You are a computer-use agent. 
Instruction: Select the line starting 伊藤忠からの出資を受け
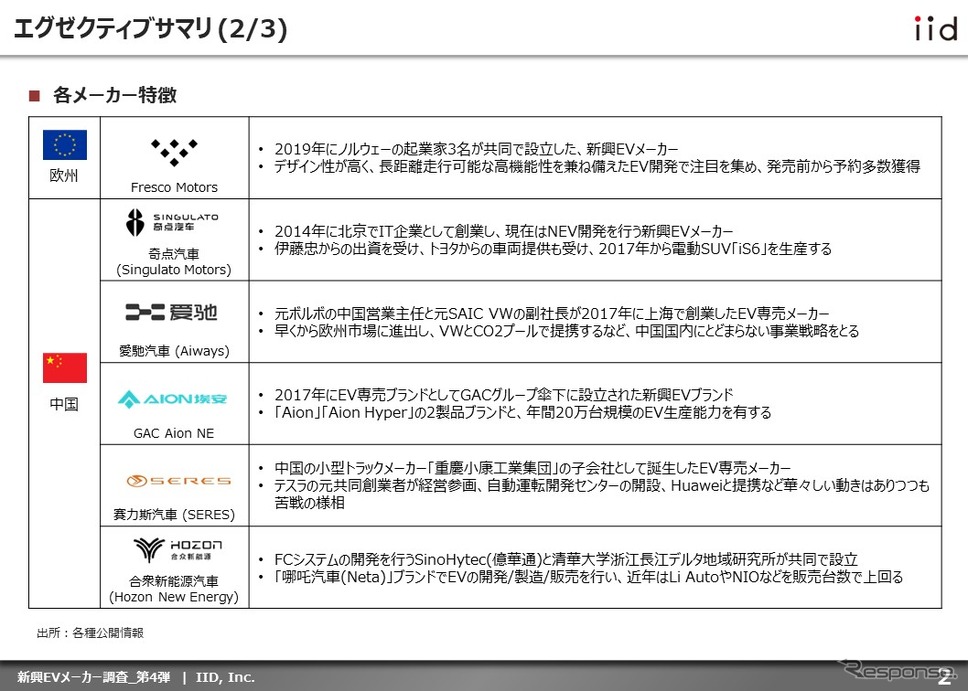pyautogui.click(x=553, y=249)
